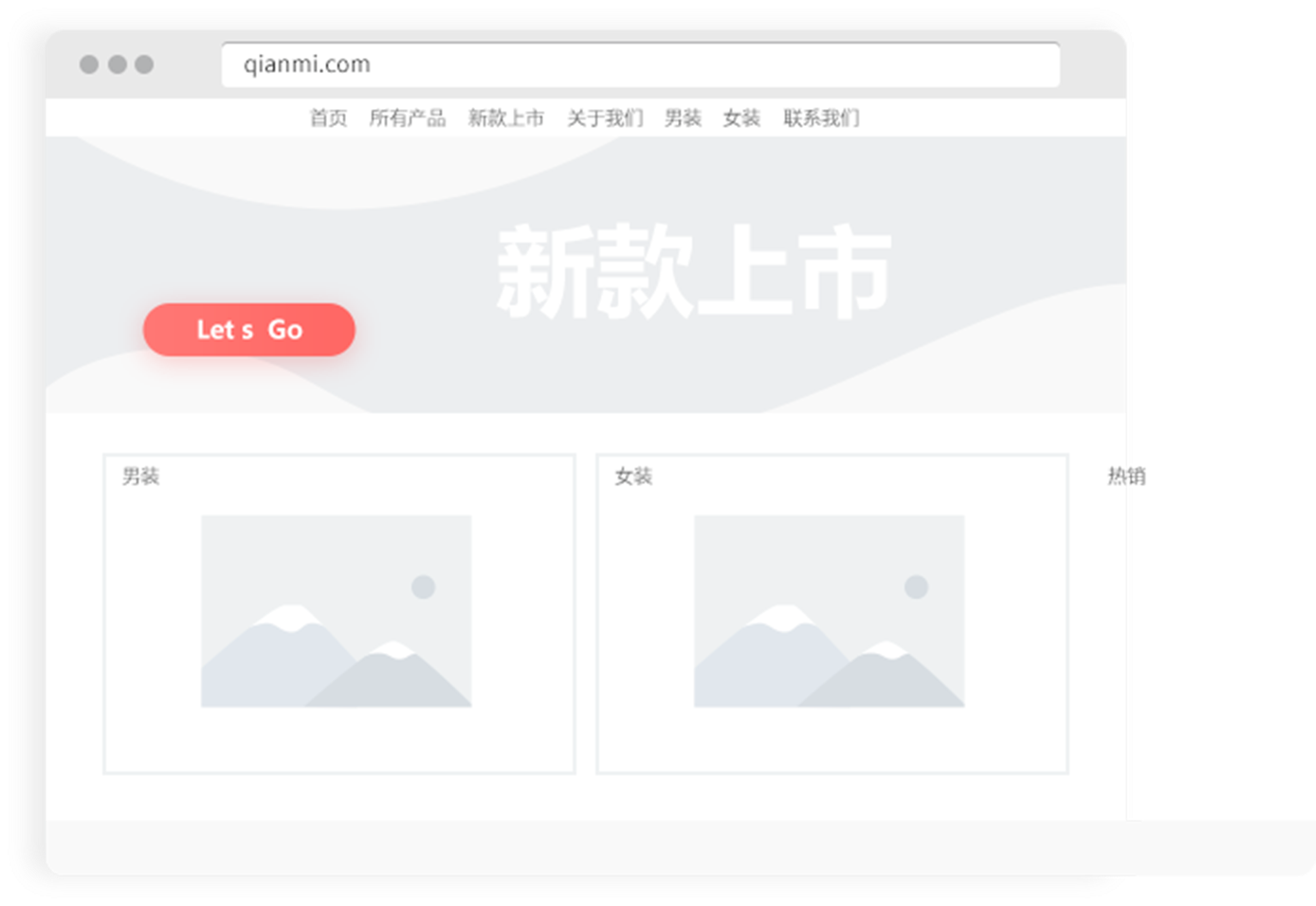
Task: Click the 热销 section label
Action: pyautogui.click(x=1126, y=476)
